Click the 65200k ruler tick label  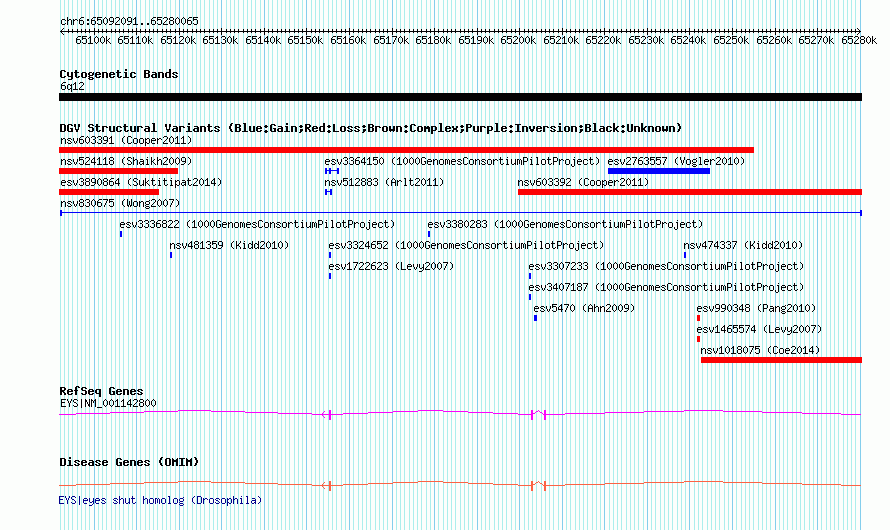point(518,40)
